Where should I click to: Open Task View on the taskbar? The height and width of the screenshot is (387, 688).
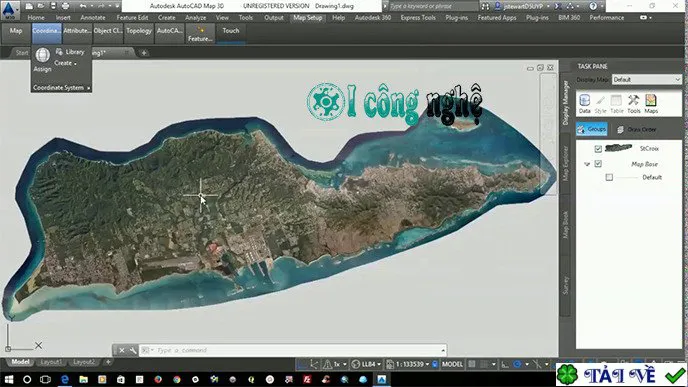46,380
